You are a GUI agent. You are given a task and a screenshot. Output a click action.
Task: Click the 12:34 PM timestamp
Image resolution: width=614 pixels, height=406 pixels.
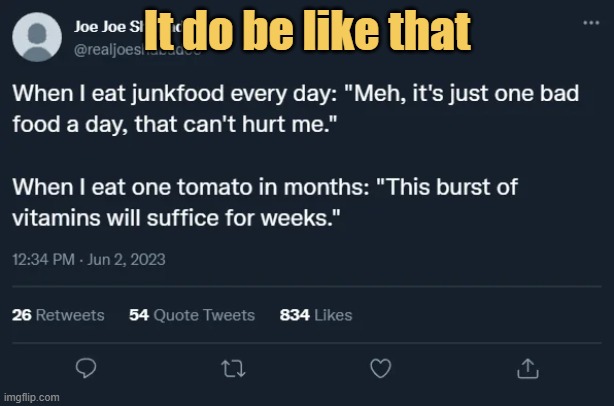tap(43, 260)
